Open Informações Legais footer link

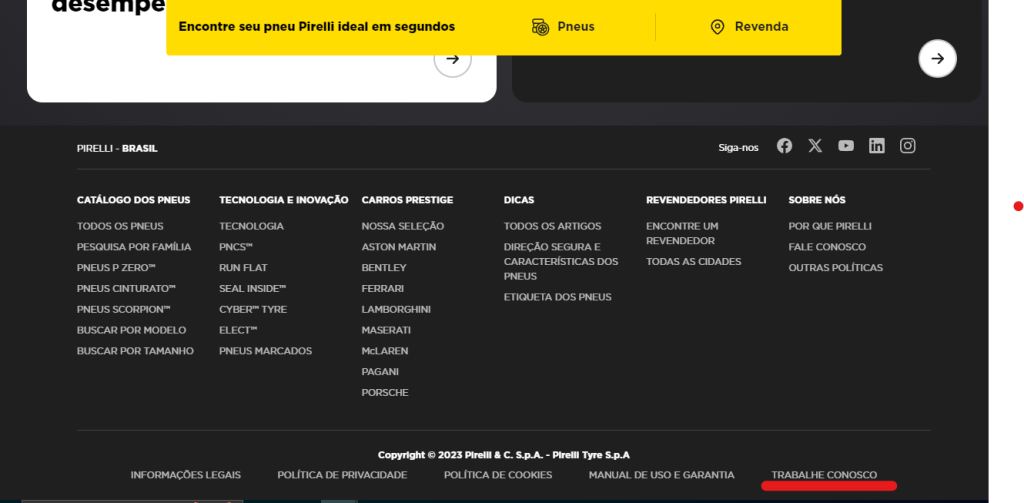pyautogui.click(x=185, y=475)
